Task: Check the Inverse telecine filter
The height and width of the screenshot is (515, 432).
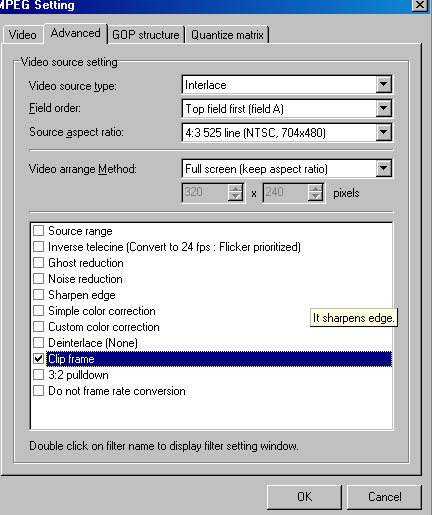Action: coord(39,247)
